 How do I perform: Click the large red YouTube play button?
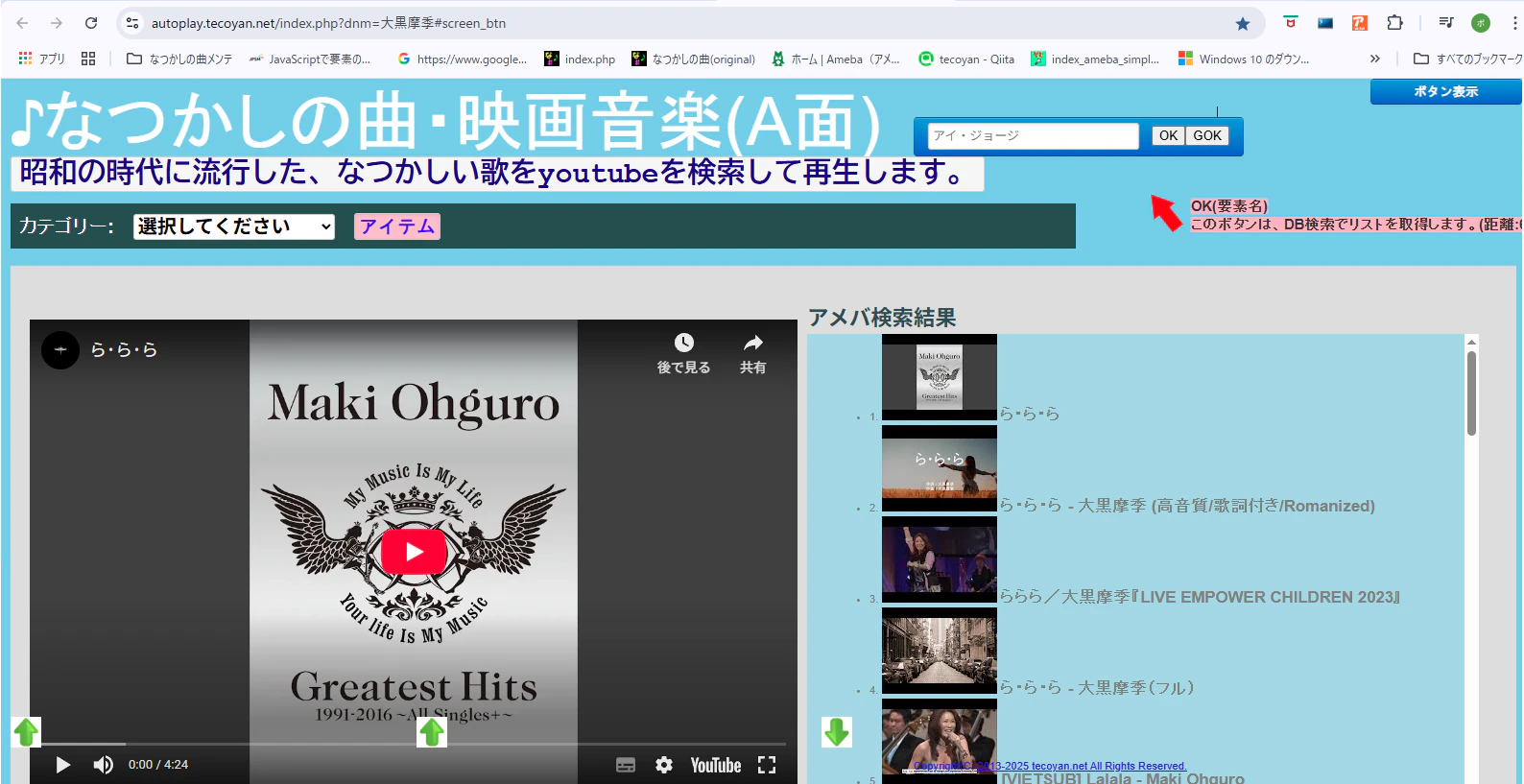coord(414,552)
